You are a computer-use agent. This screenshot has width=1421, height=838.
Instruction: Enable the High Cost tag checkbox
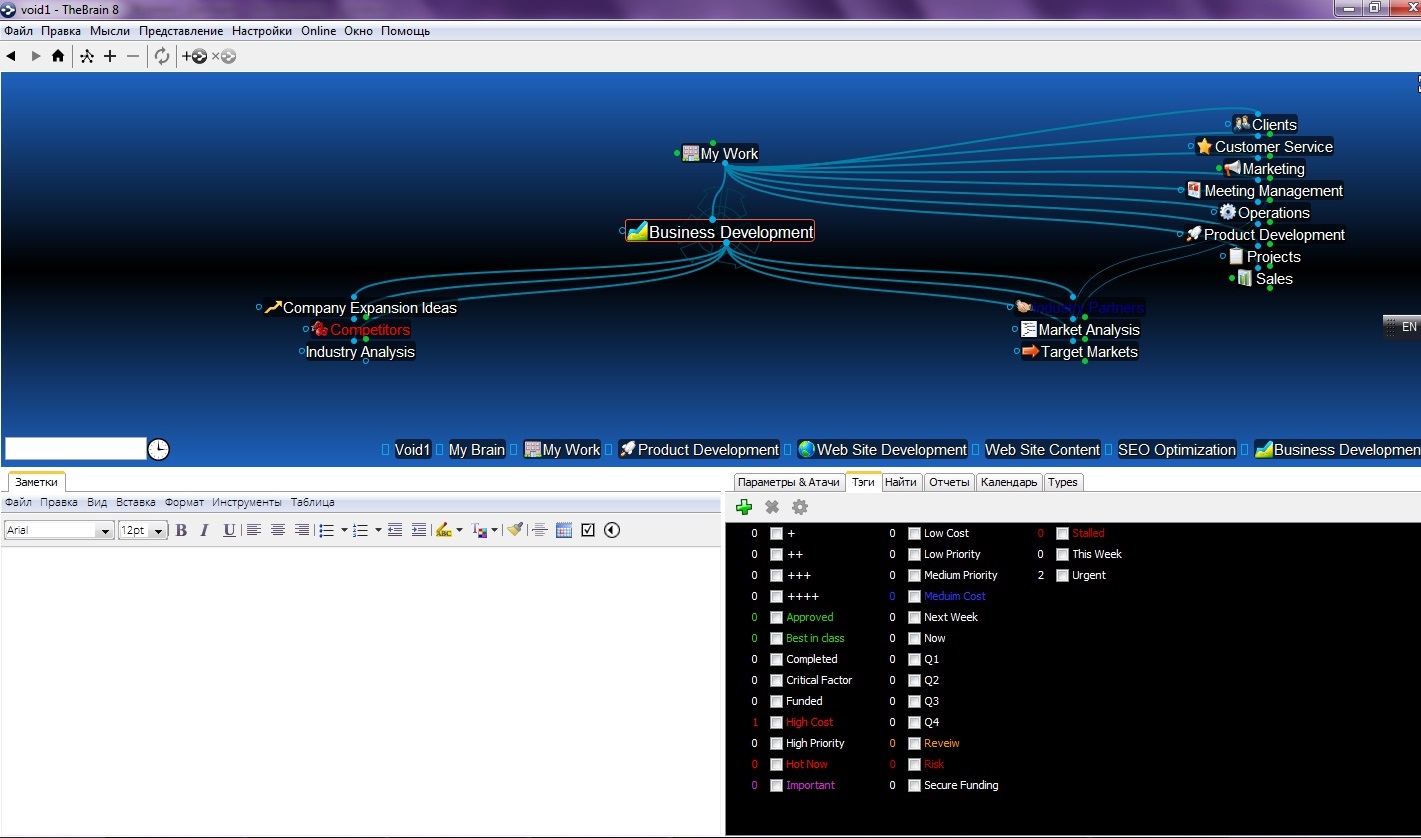tap(776, 722)
